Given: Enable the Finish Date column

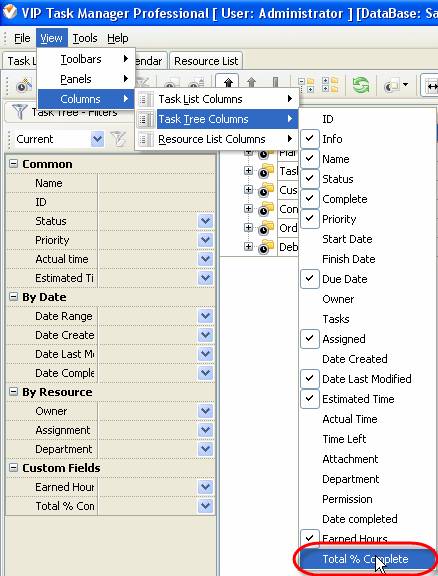Looking at the screenshot, I should click(367, 259).
